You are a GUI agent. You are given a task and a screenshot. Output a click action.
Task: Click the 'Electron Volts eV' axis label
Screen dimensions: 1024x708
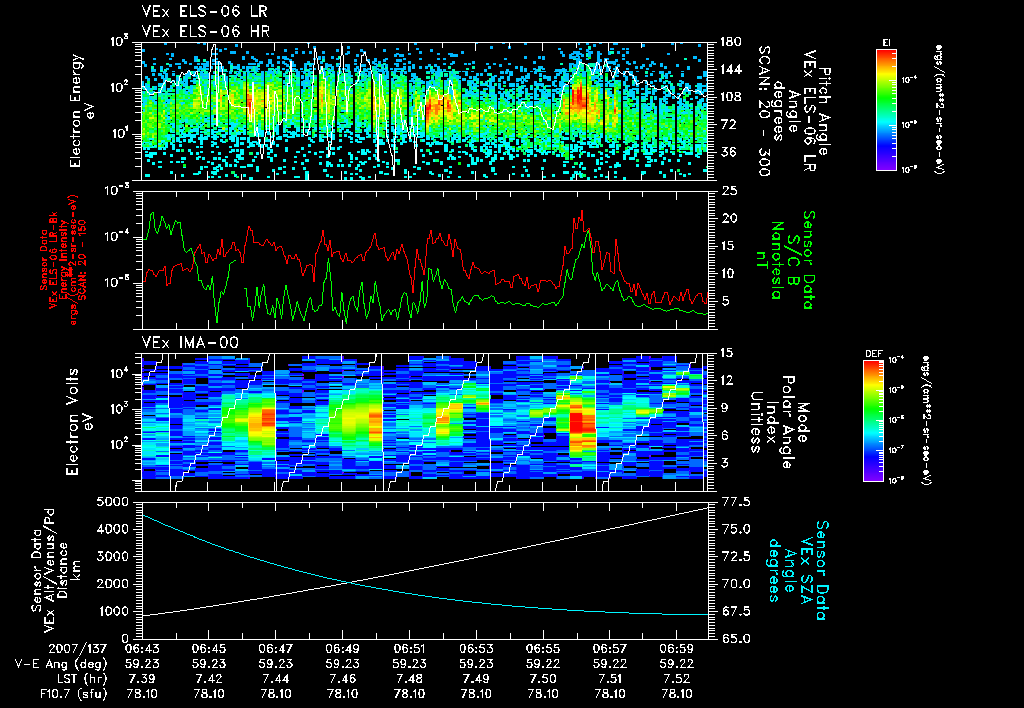pos(79,422)
